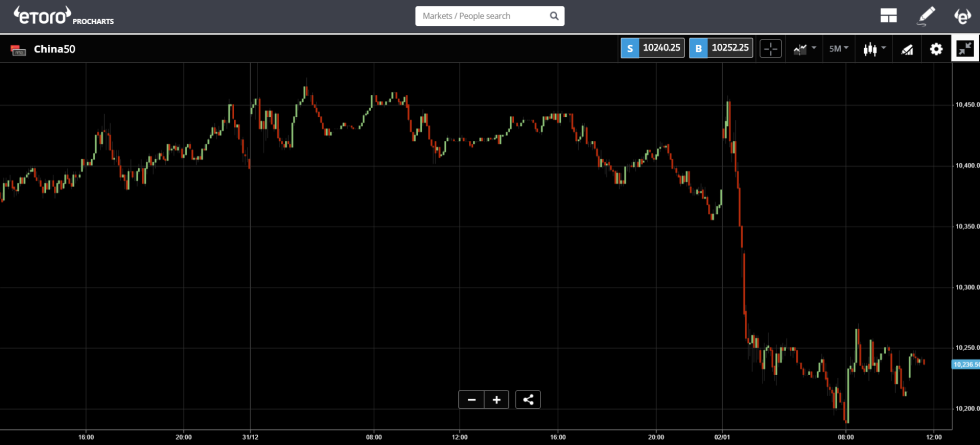Image resolution: width=980 pixels, height=445 pixels.
Task: Toggle the crosshair cursor on the chart
Action: (x=770, y=49)
